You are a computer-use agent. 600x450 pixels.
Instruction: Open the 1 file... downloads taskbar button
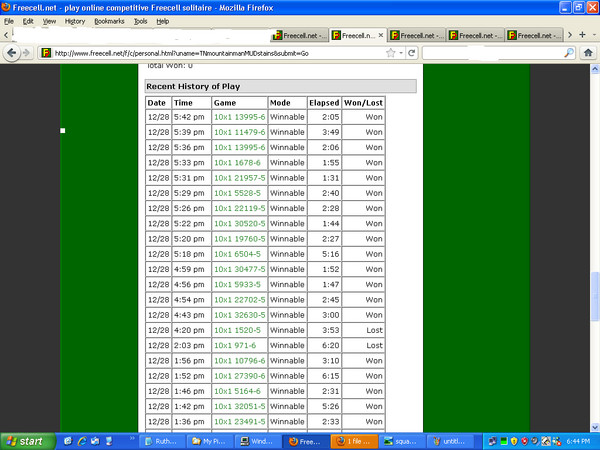pyautogui.click(x=354, y=441)
